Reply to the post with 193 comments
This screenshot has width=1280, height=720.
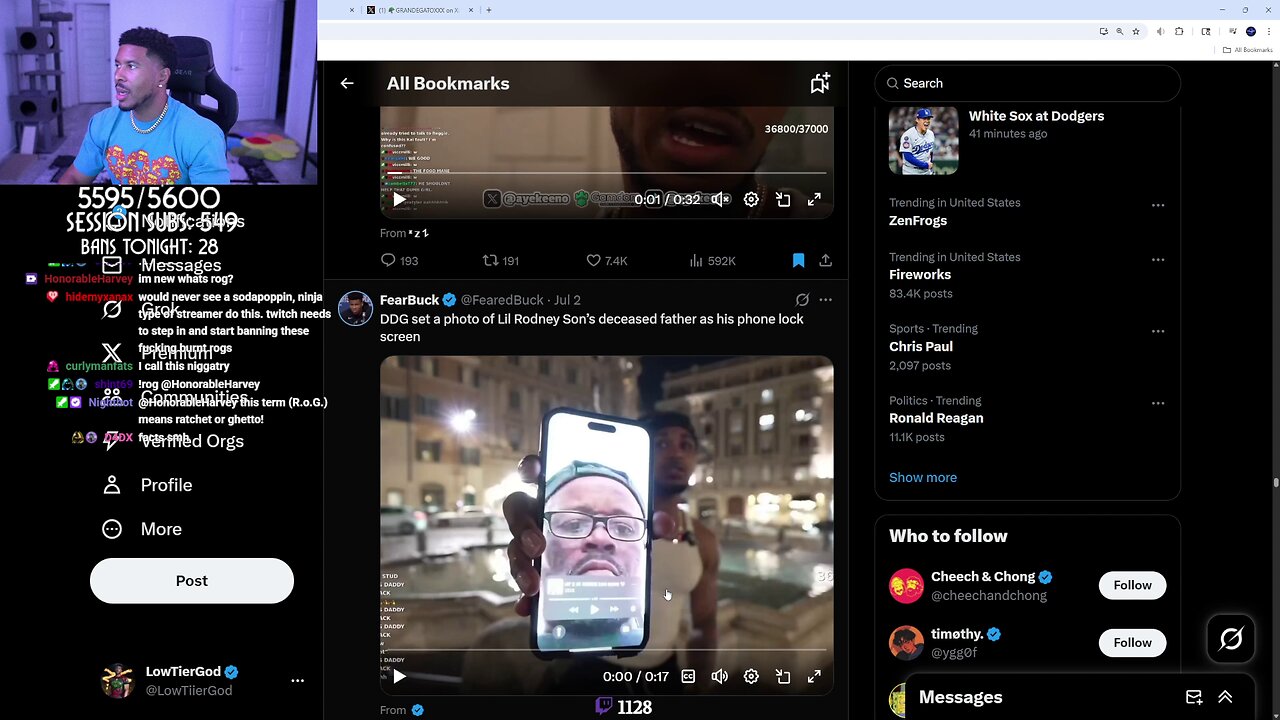[x=399, y=261]
